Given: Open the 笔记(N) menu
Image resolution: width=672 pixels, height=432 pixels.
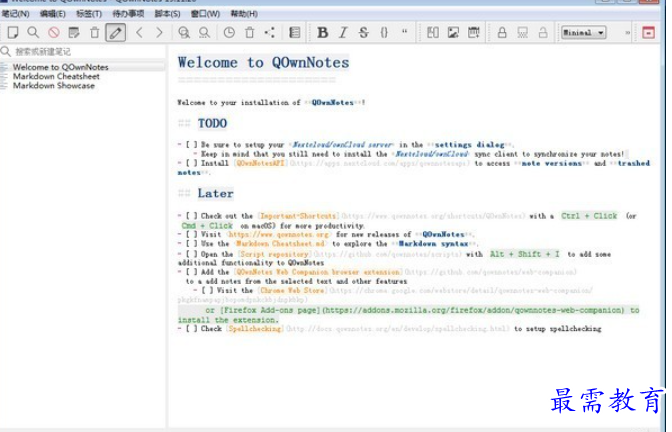Looking at the screenshot, I should [16, 14].
